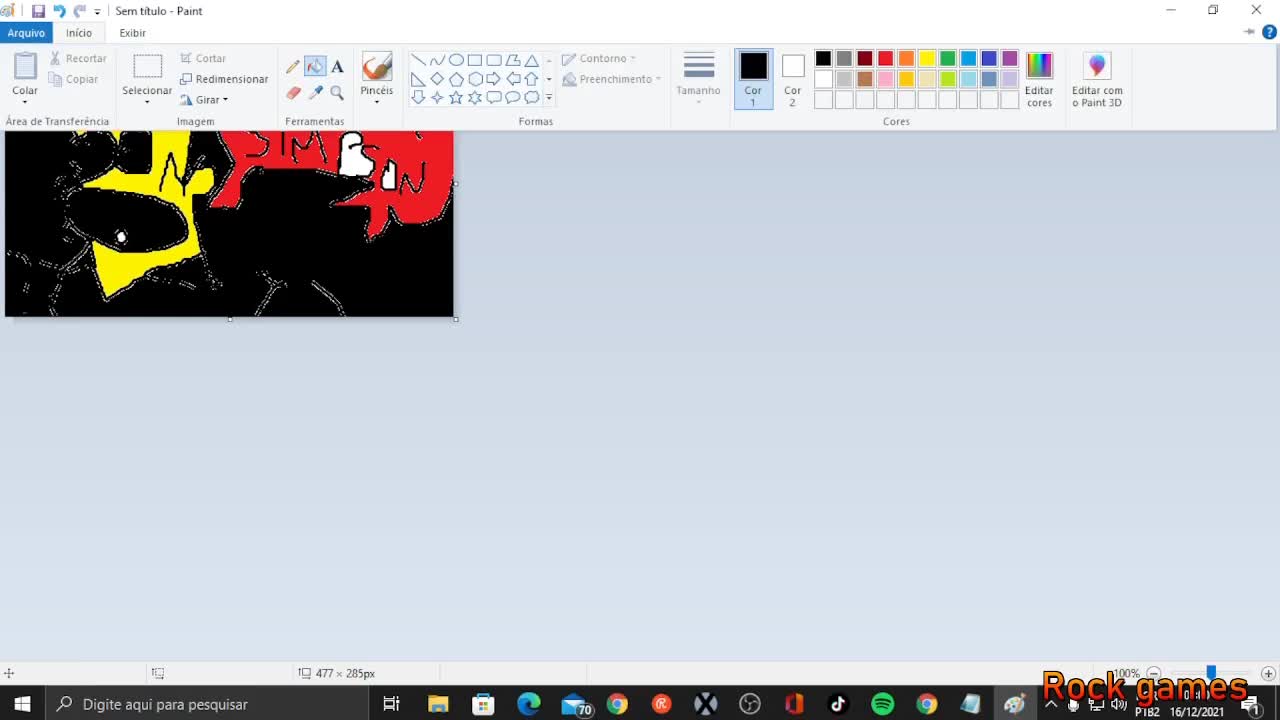Screen dimensions: 1280x720
Task: Switch to the Exibir tab
Action: point(133,33)
